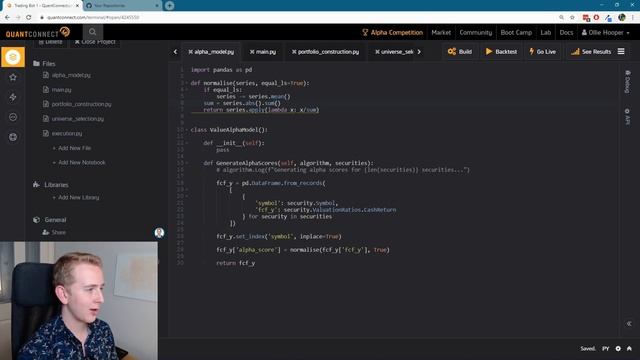Image resolution: width=640 pixels, height=360 pixels.
Task: Click the settings gear in status bar
Action: point(618,349)
